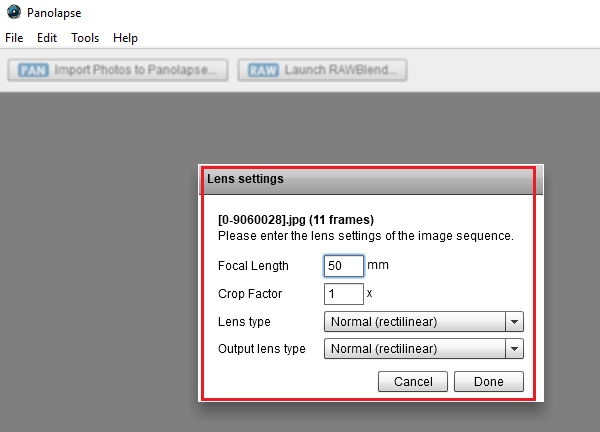Image resolution: width=600 pixels, height=432 pixels.
Task: Open the File menu
Action: 14,38
